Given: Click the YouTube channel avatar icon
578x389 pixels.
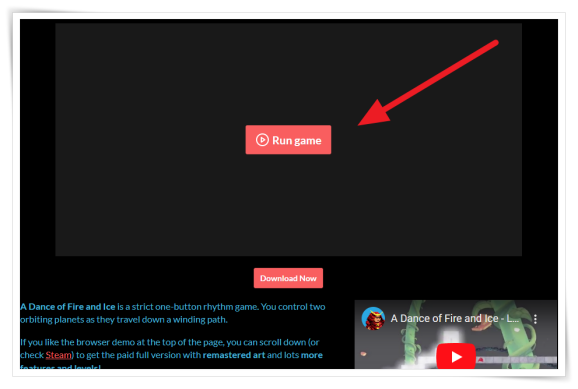Looking at the screenshot, I should tap(373, 318).
